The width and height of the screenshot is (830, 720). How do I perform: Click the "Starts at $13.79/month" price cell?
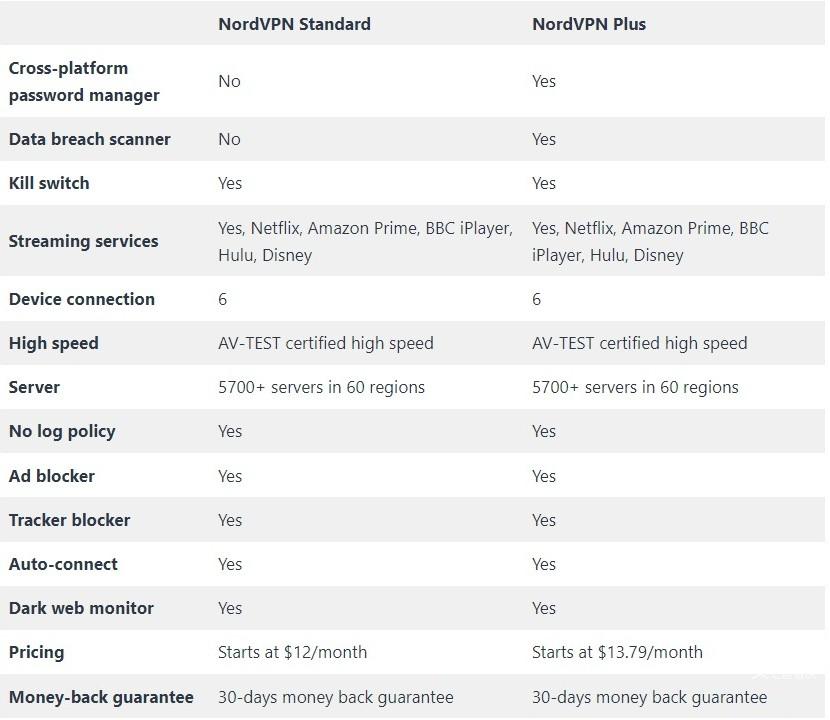point(617,652)
